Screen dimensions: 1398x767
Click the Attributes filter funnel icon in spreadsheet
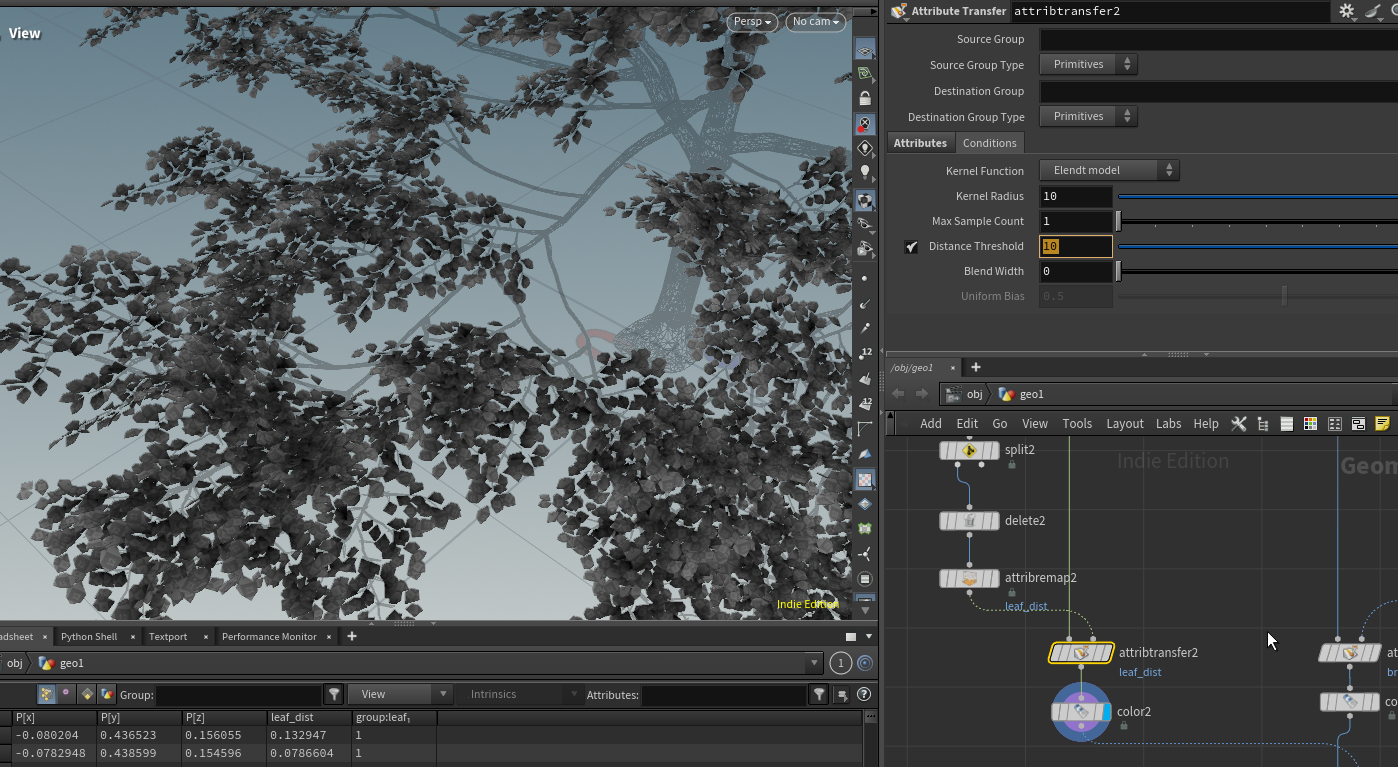[x=819, y=694]
